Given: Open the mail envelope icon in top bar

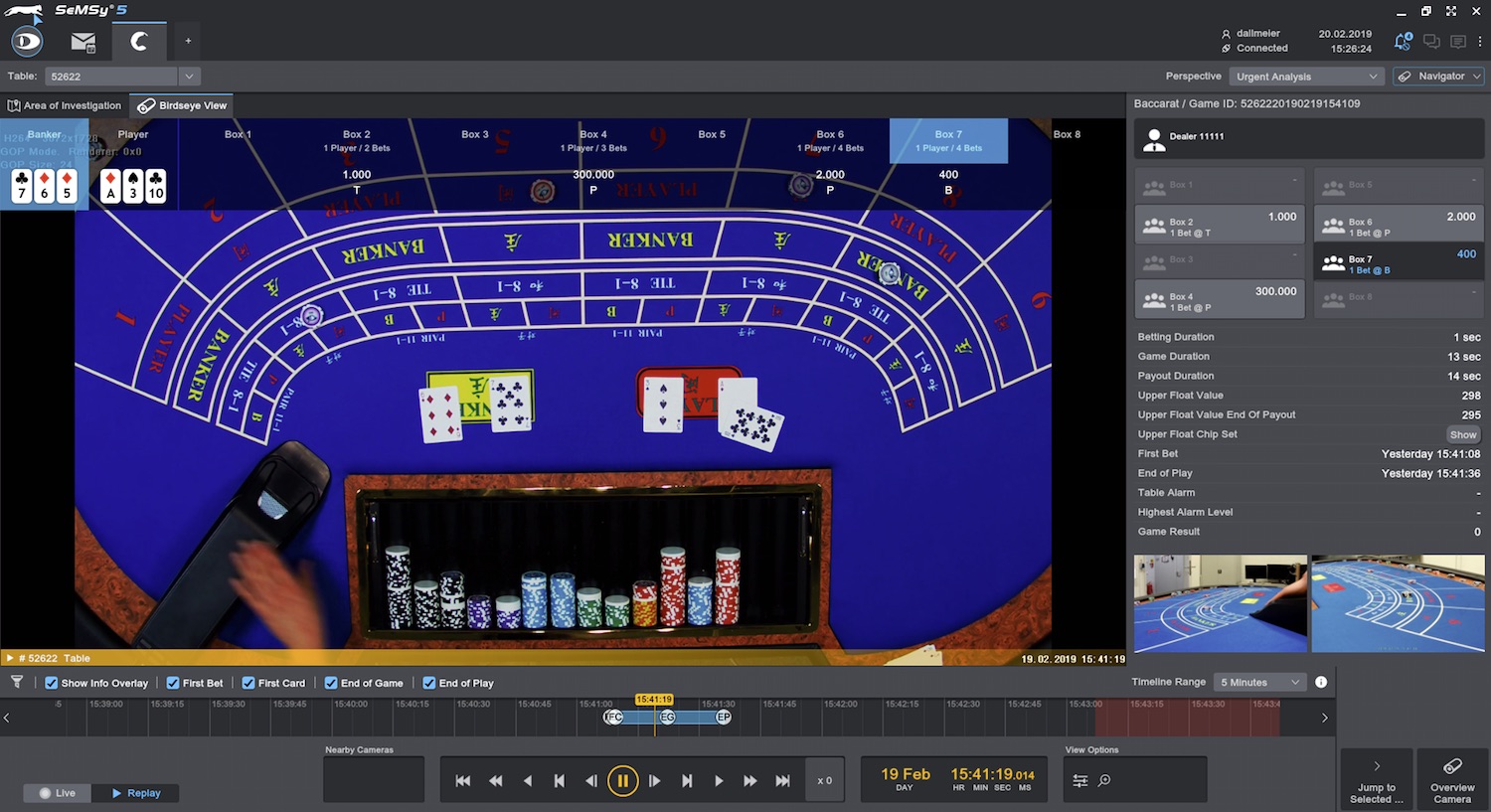Looking at the screenshot, I should 83,42.
